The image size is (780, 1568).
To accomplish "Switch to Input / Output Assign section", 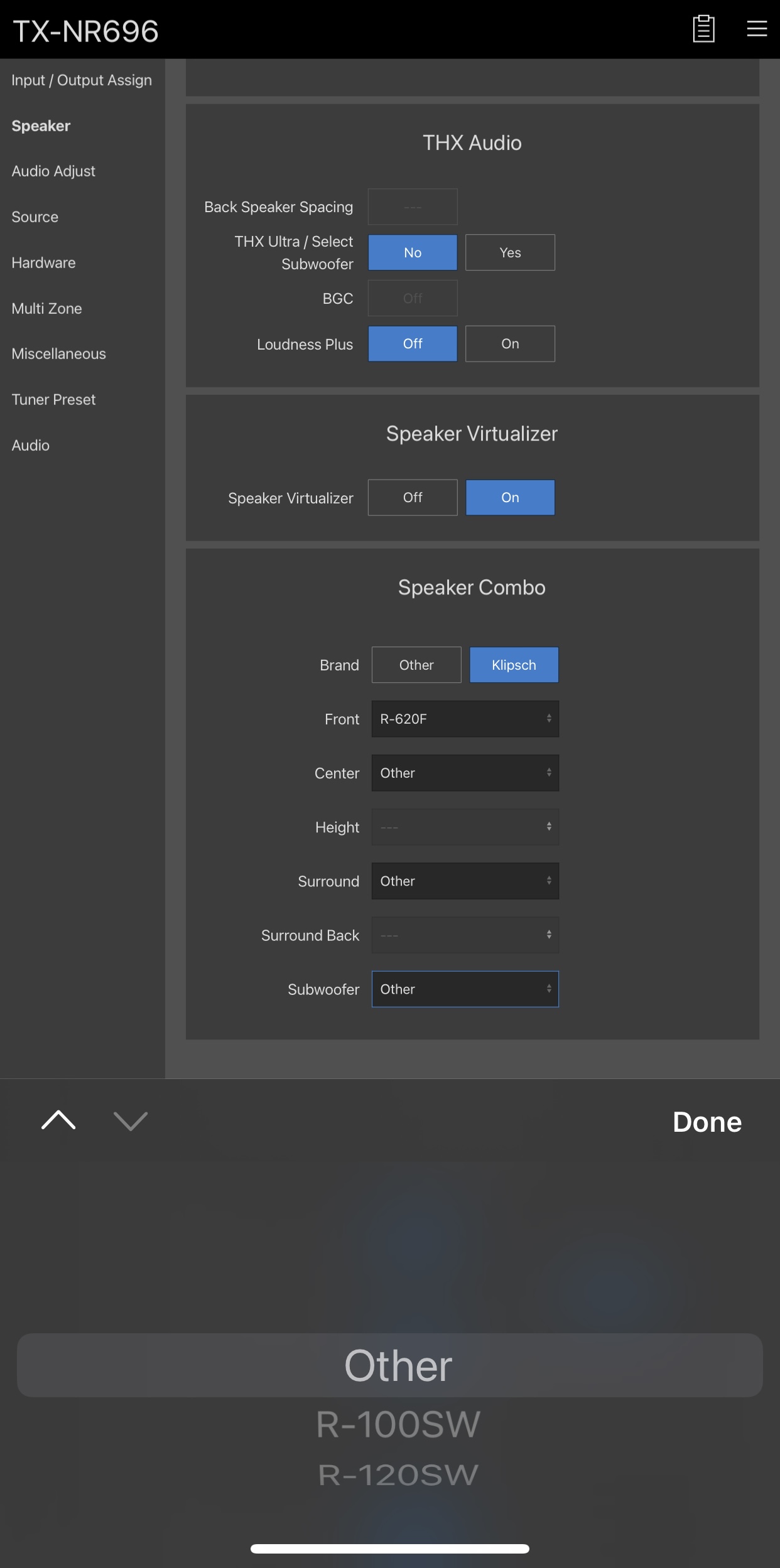I will [82, 80].
